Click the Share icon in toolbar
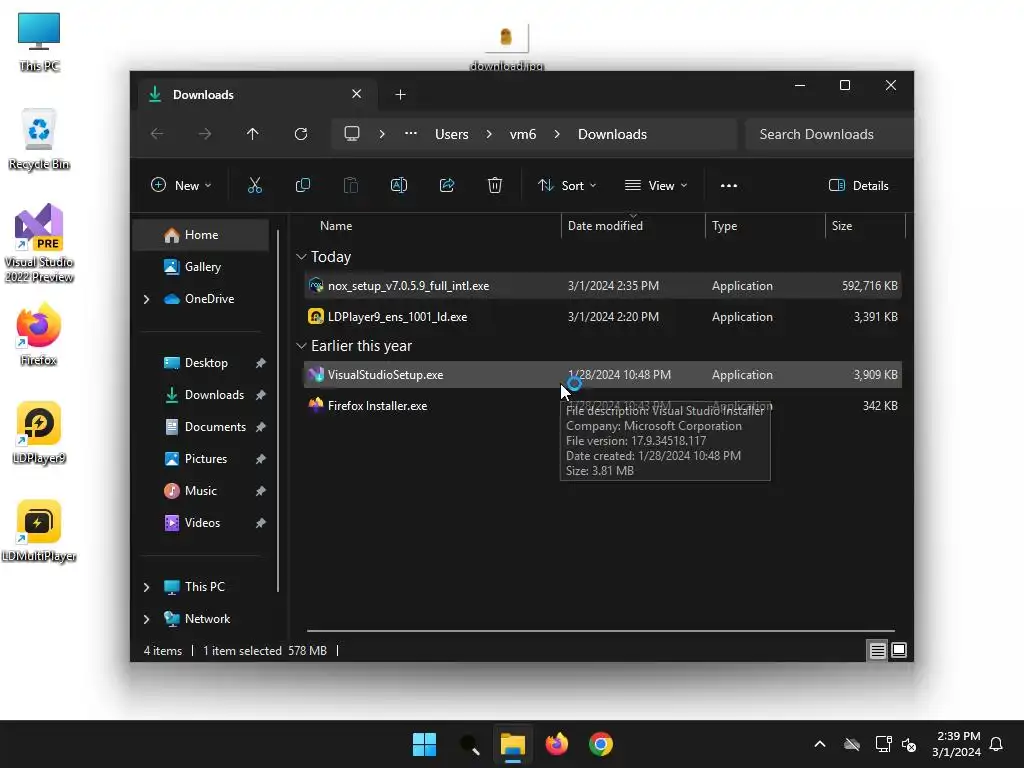This screenshot has width=1024, height=768. [x=447, y=185]
